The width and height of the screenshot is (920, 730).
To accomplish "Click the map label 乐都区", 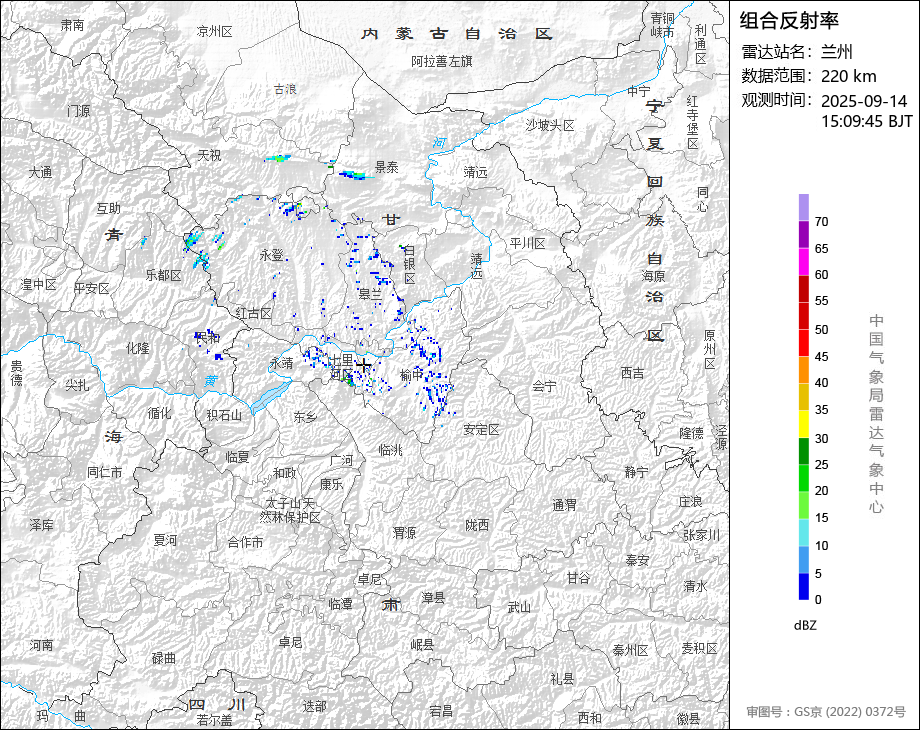I will tap(164, 275).
